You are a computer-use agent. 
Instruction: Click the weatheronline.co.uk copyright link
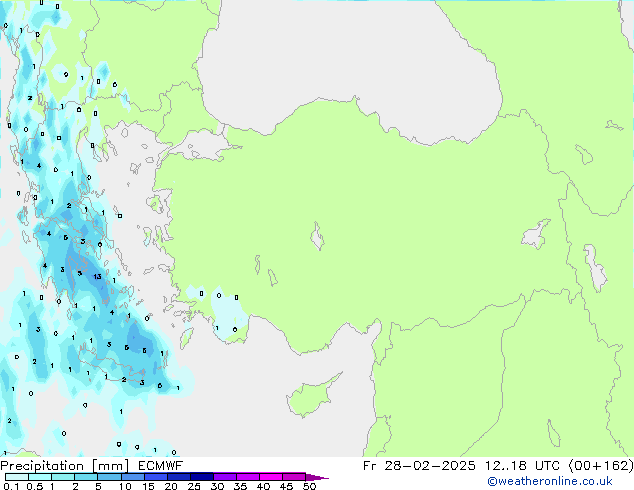pos(549,481)
